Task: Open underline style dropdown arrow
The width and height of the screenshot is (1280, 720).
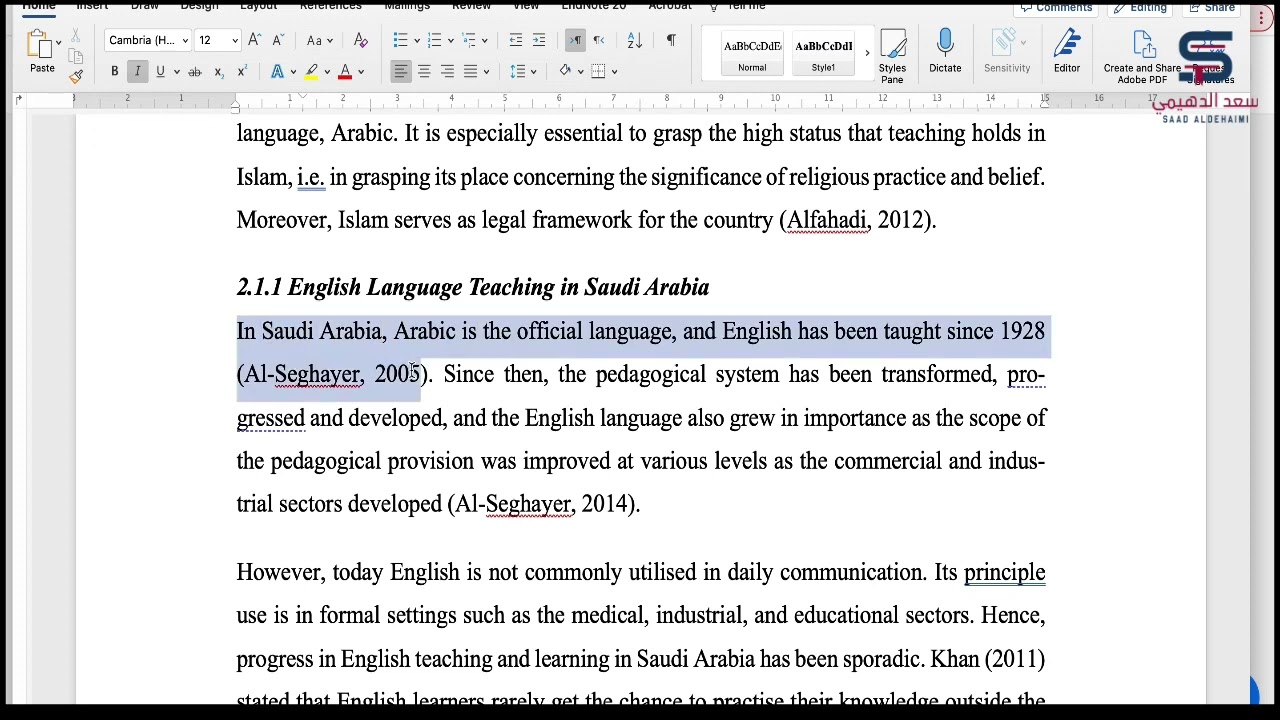Action: (176, 72)
